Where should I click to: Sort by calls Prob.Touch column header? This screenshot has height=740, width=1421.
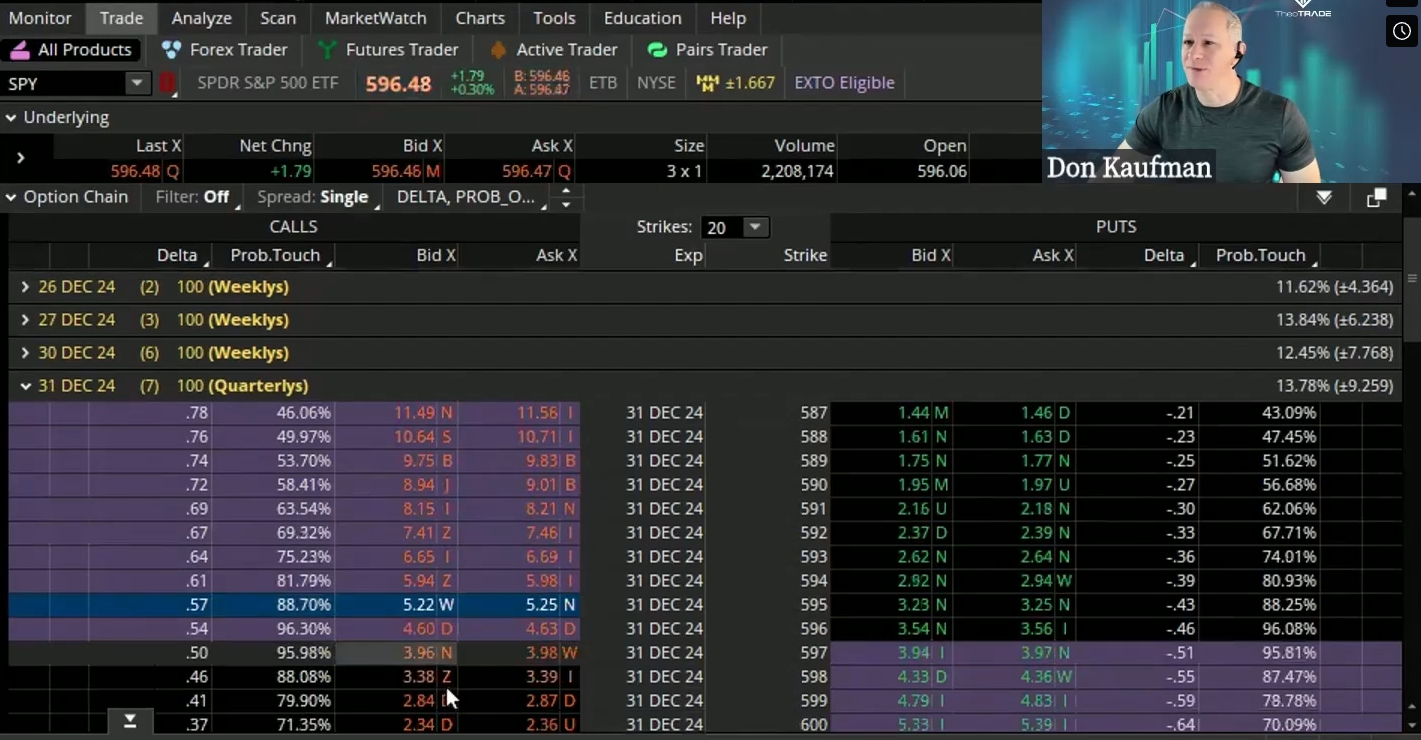(x=275, y=255)
